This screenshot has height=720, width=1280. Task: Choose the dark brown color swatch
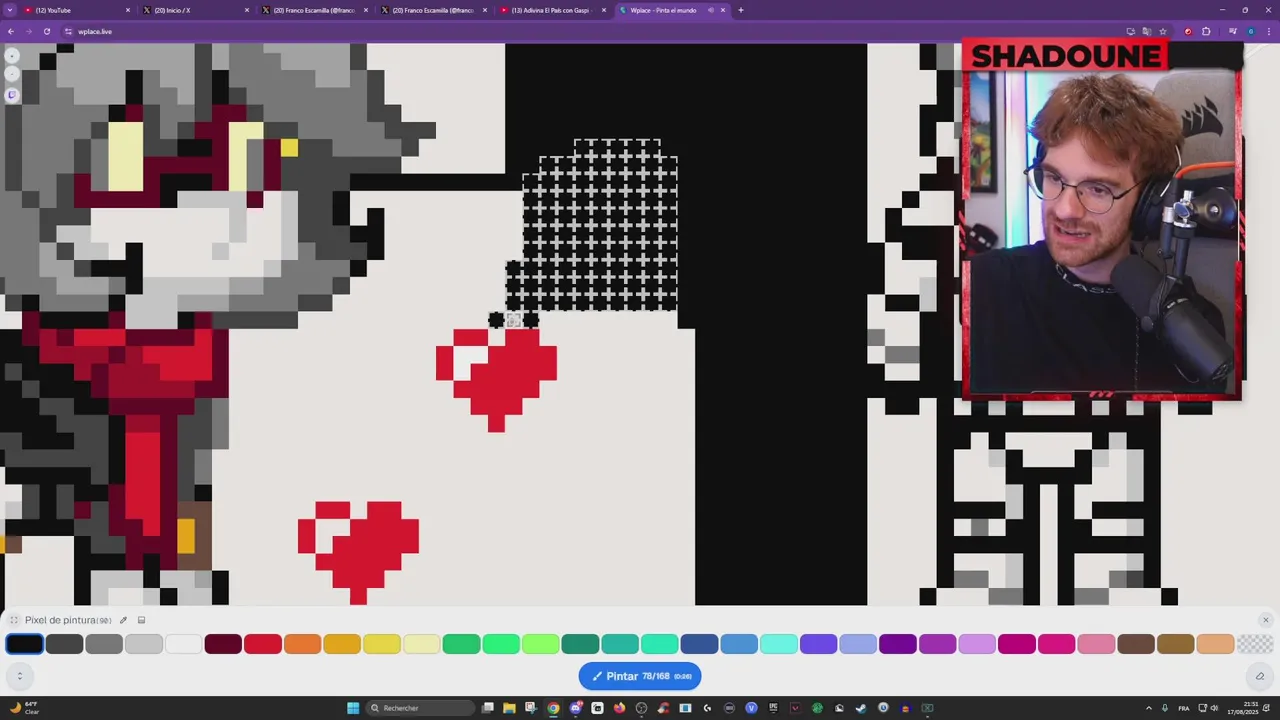(x=1136, y=644)
